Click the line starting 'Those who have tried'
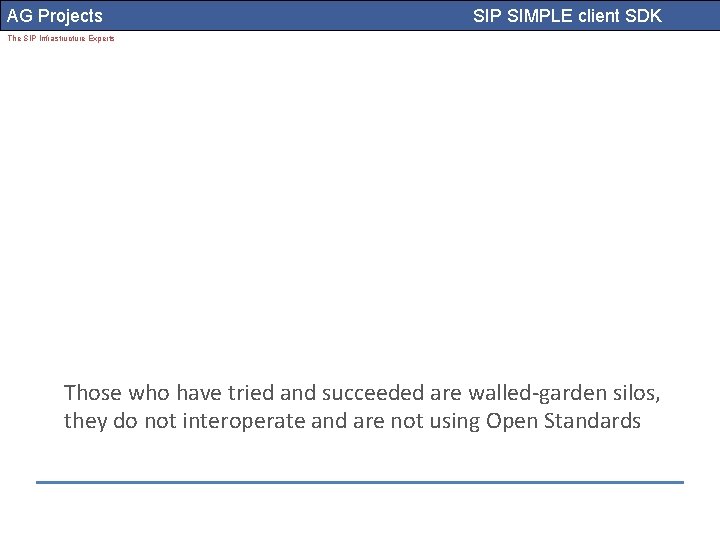Image resolution: width=720 pixels, height=540 pixels. click(x=362, y=393)
